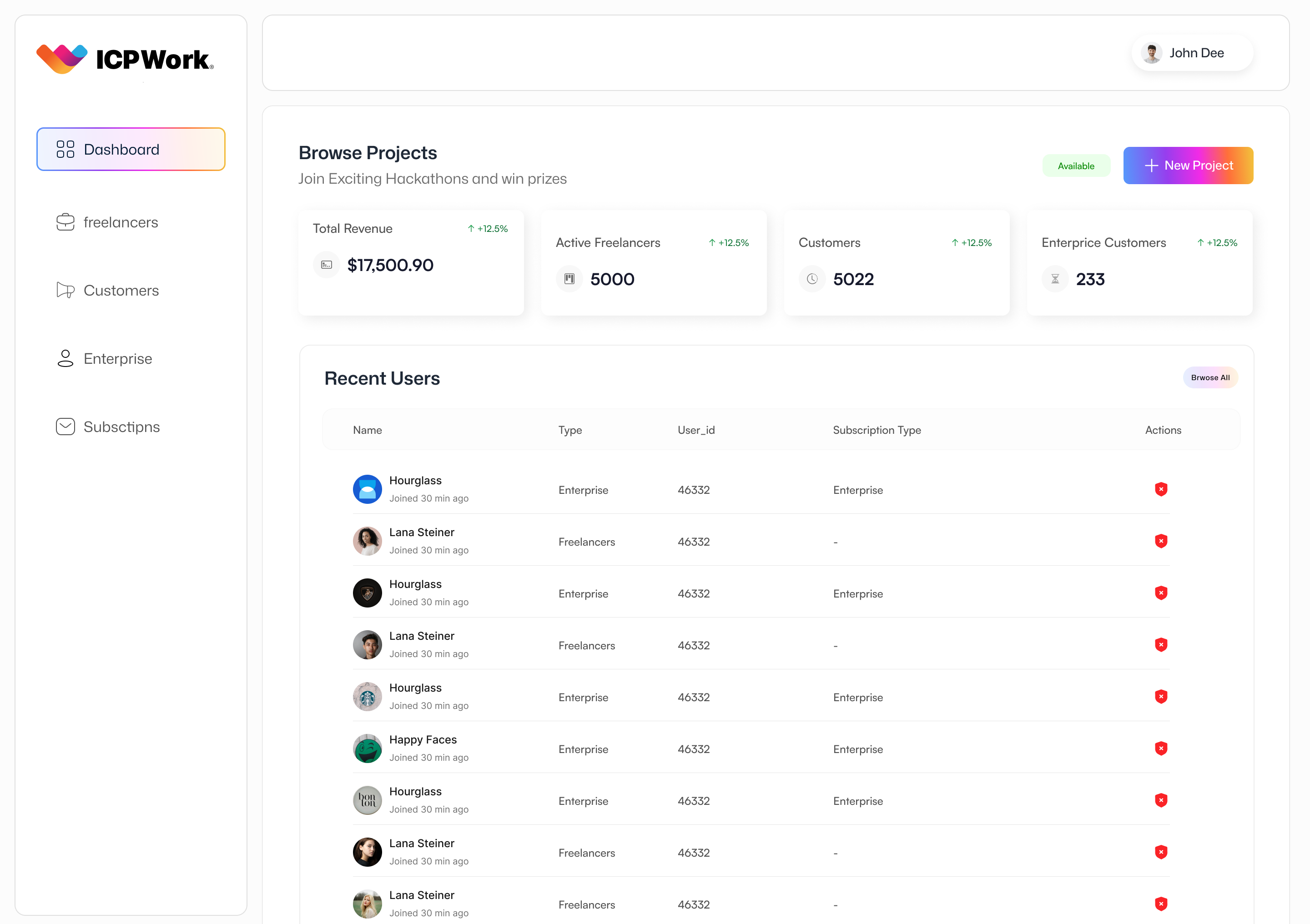Navigate to Customers in the sidebar

tap(121, 290)
